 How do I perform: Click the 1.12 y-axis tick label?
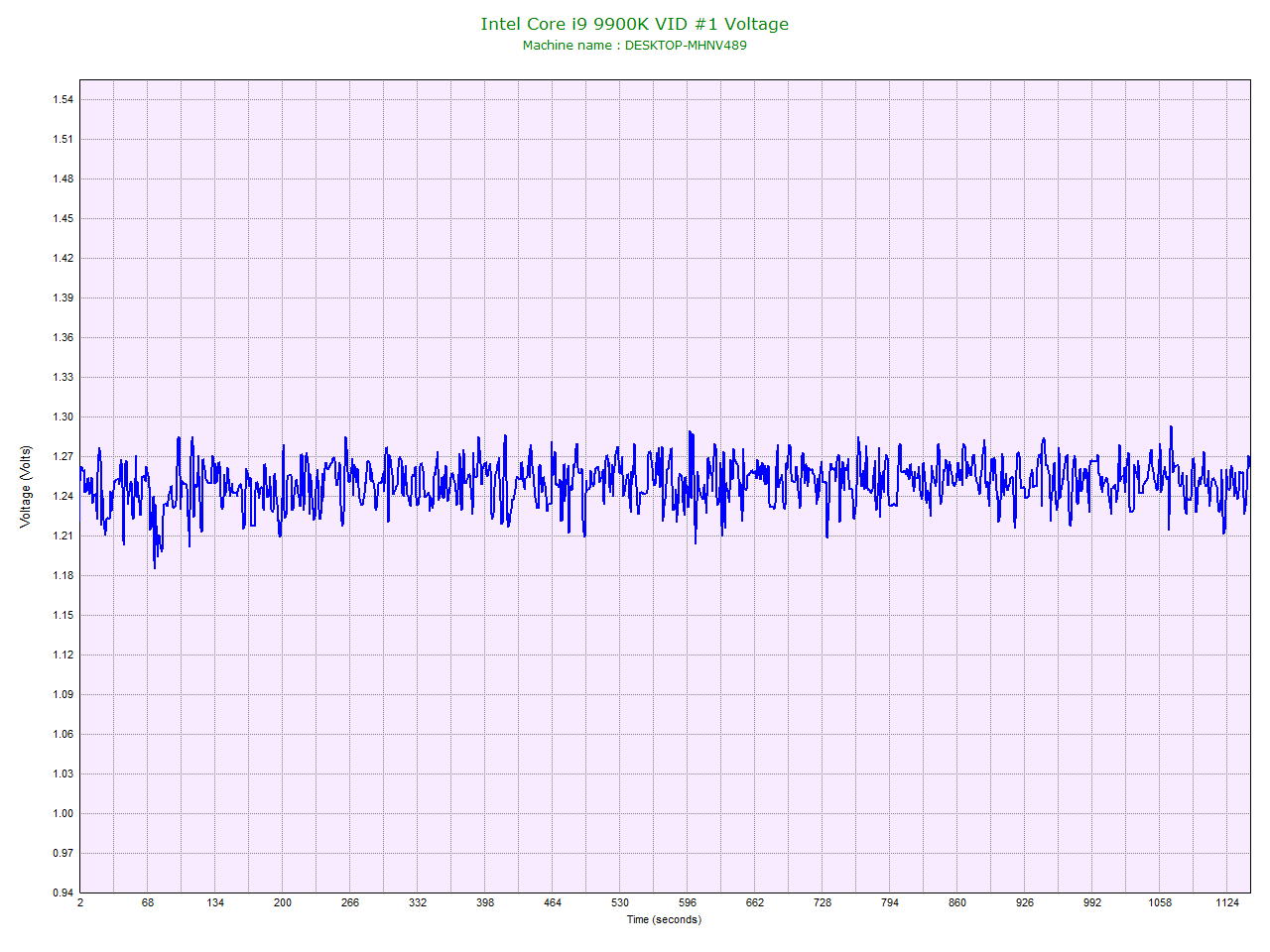point(63,654)
